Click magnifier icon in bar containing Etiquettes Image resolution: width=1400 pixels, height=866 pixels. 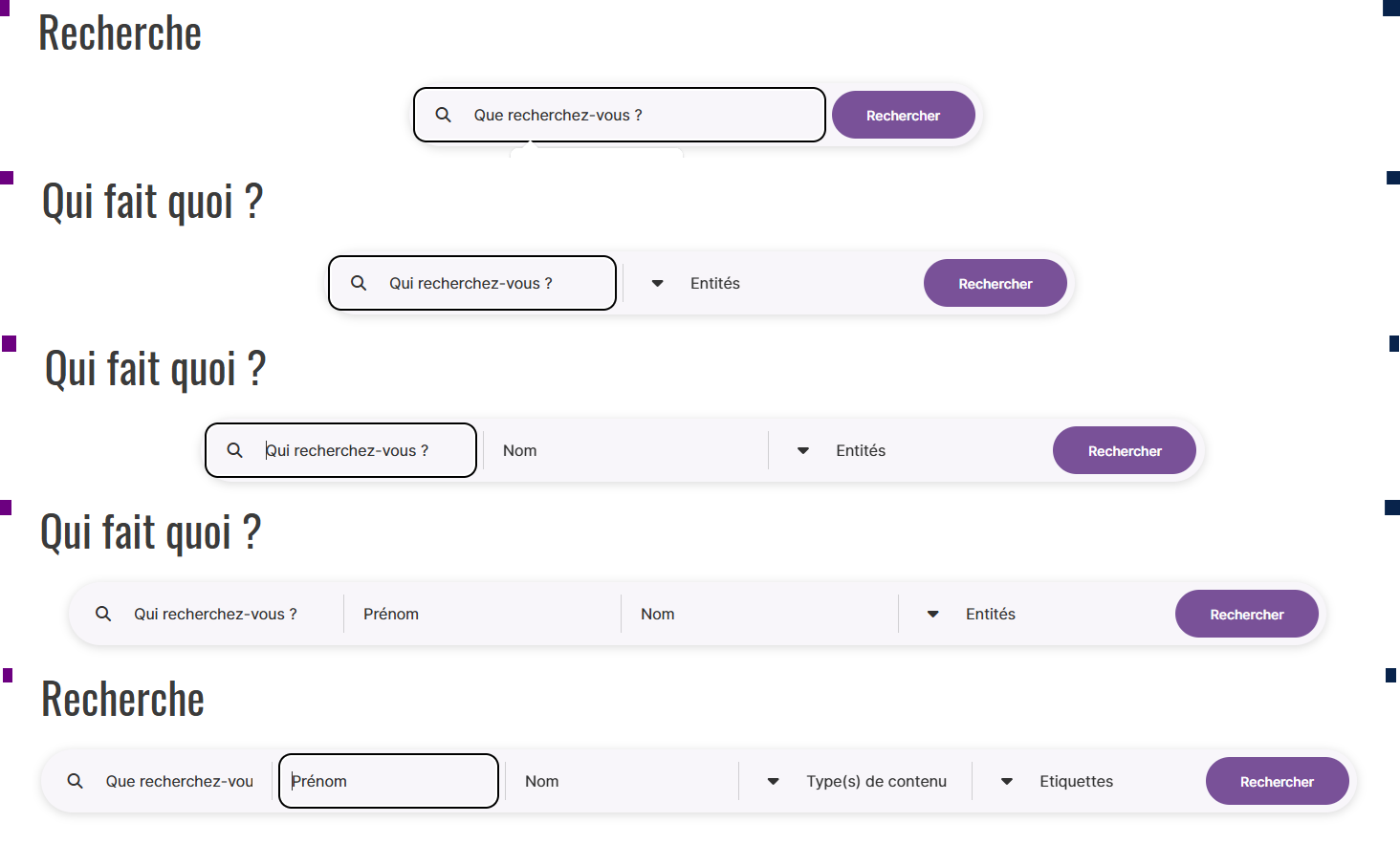tap(75, 781)
